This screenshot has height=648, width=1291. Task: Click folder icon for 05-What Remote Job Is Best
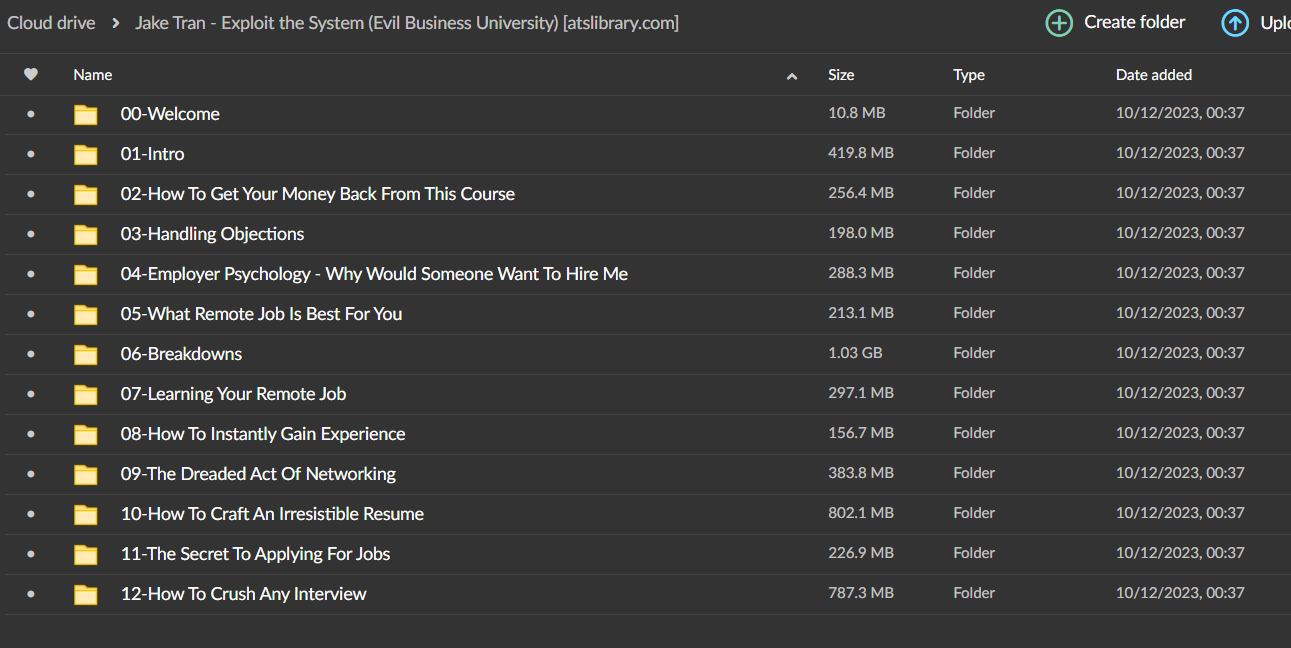pyautogui.click(x=86, y=315)
